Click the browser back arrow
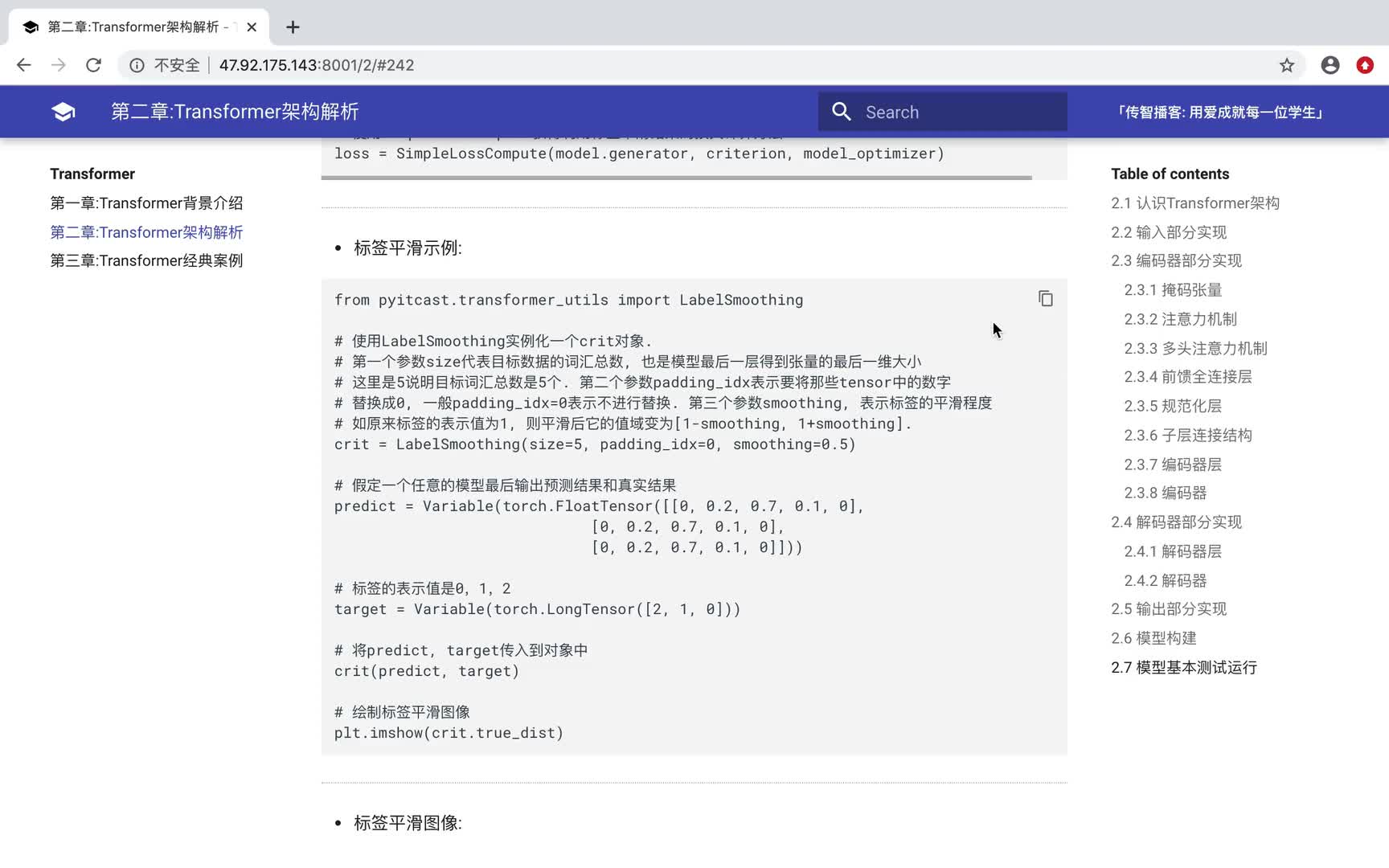The width and height of the screenshot is (1389, 868). tap(24, 65)
